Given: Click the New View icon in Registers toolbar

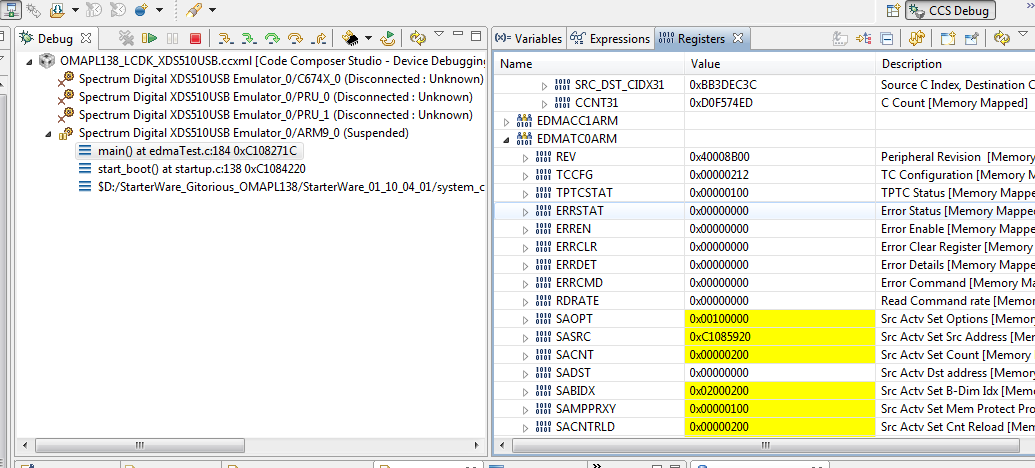Looking at the screenshot, I should click(x=948, y=39).
